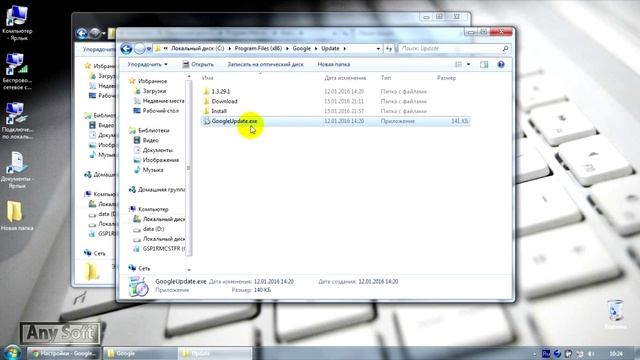Click the navigation pane scrollbar
This screenshot has width=640, height=360.
click(188, 168)
